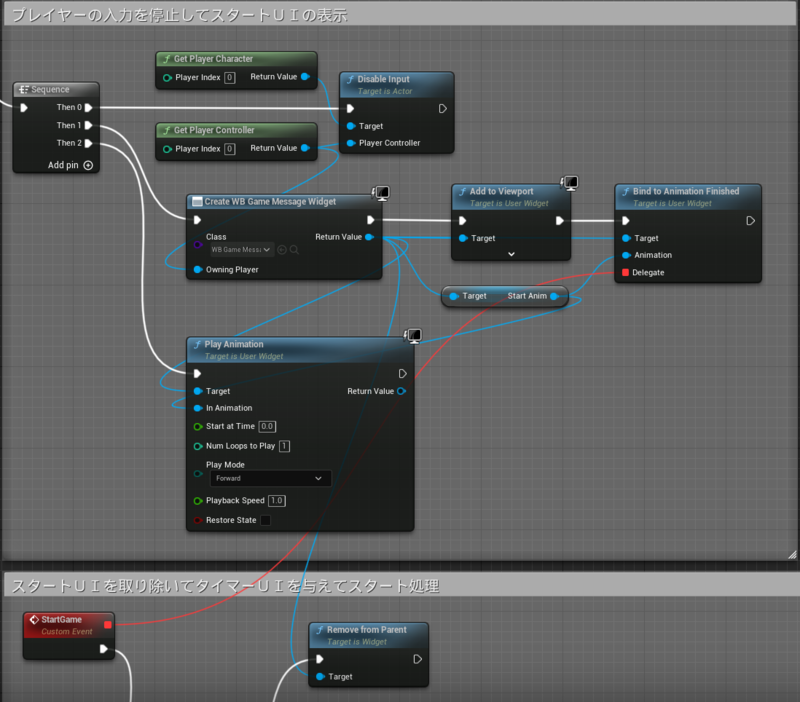Click the Then 2 output pin on Sequence
Viewport: 800px width, 702px height.
point(88,143)
